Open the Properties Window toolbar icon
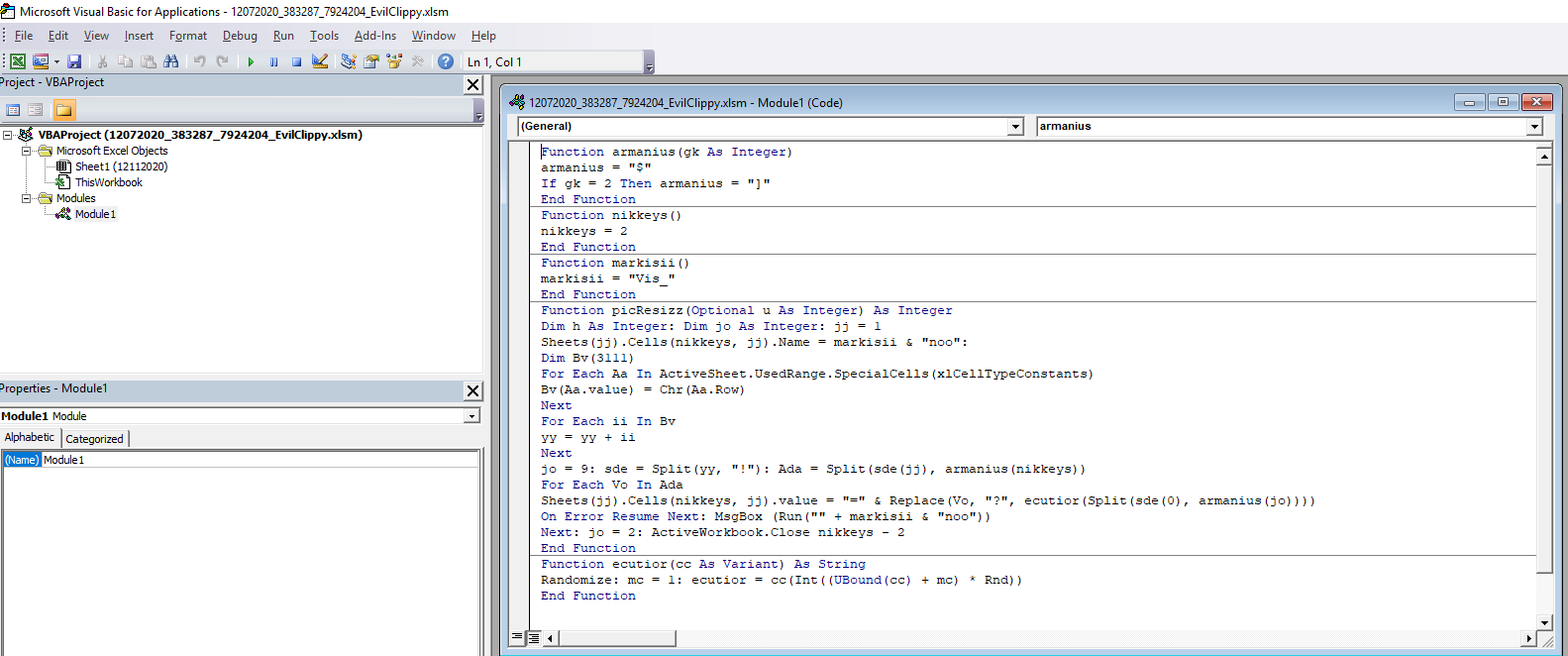The height and width of the screenshot is (656, 1568). [371, 61]
